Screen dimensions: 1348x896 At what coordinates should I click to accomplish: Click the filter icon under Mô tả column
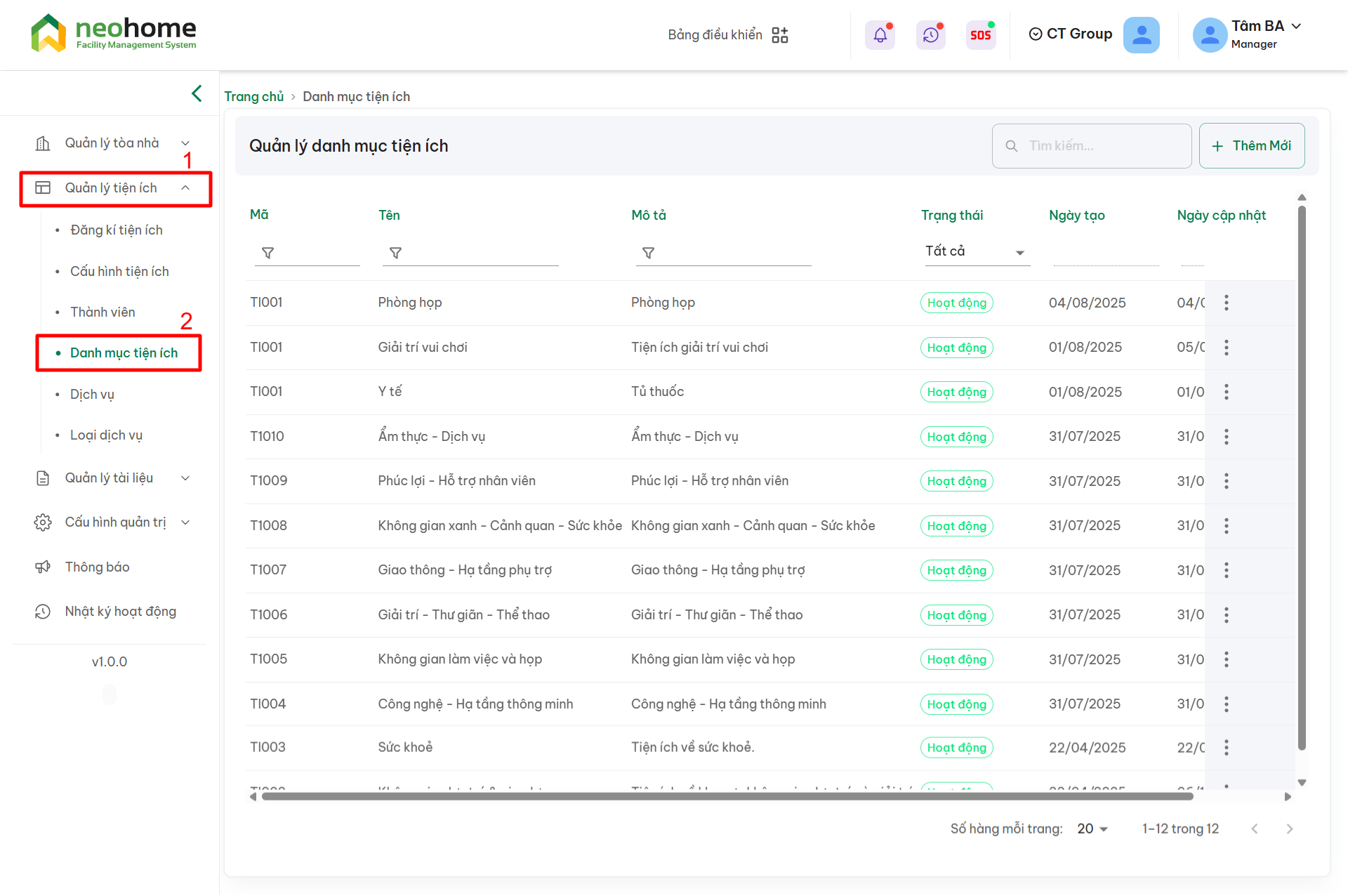648,253
